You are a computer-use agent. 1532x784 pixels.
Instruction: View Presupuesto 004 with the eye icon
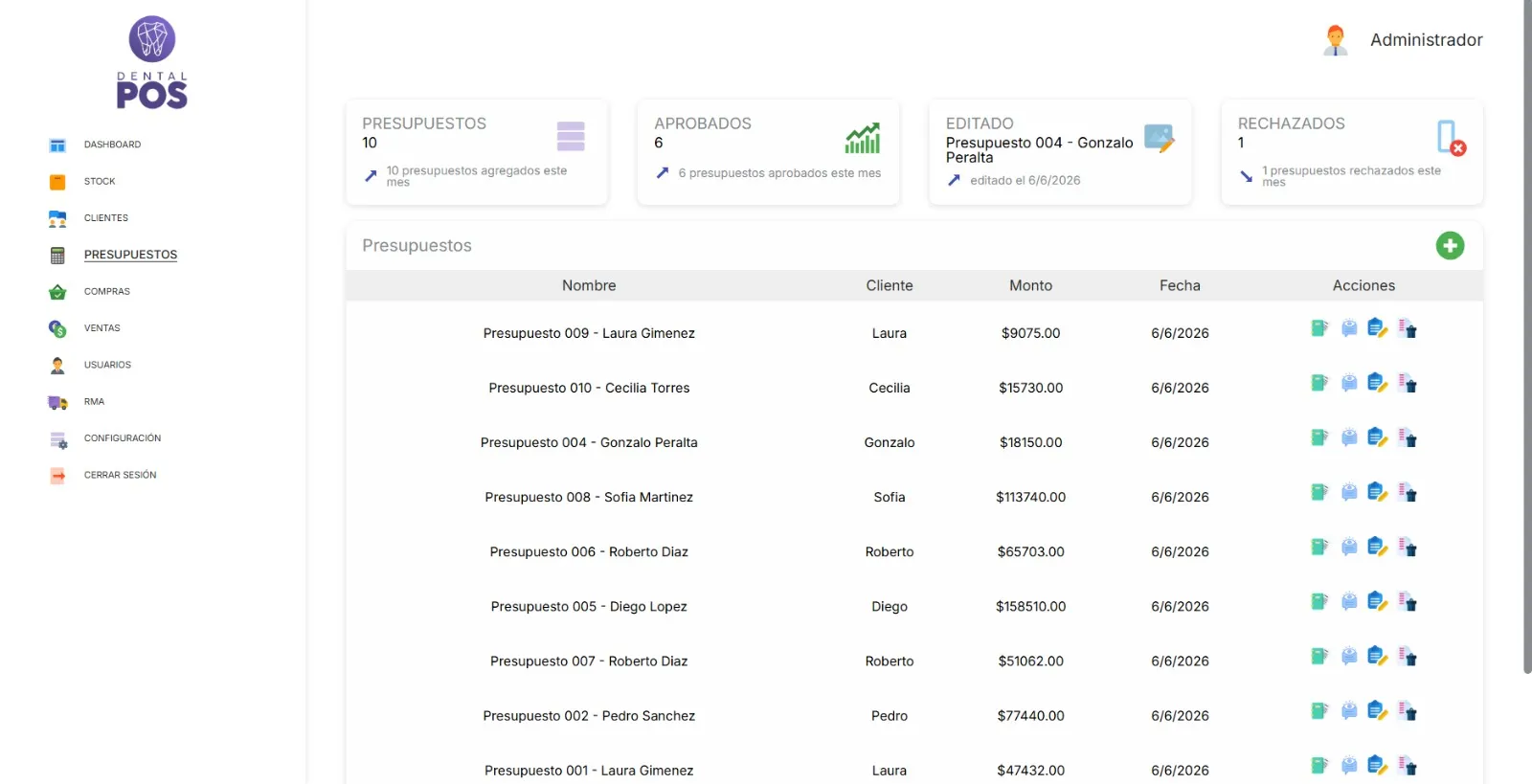(1349, 437)
